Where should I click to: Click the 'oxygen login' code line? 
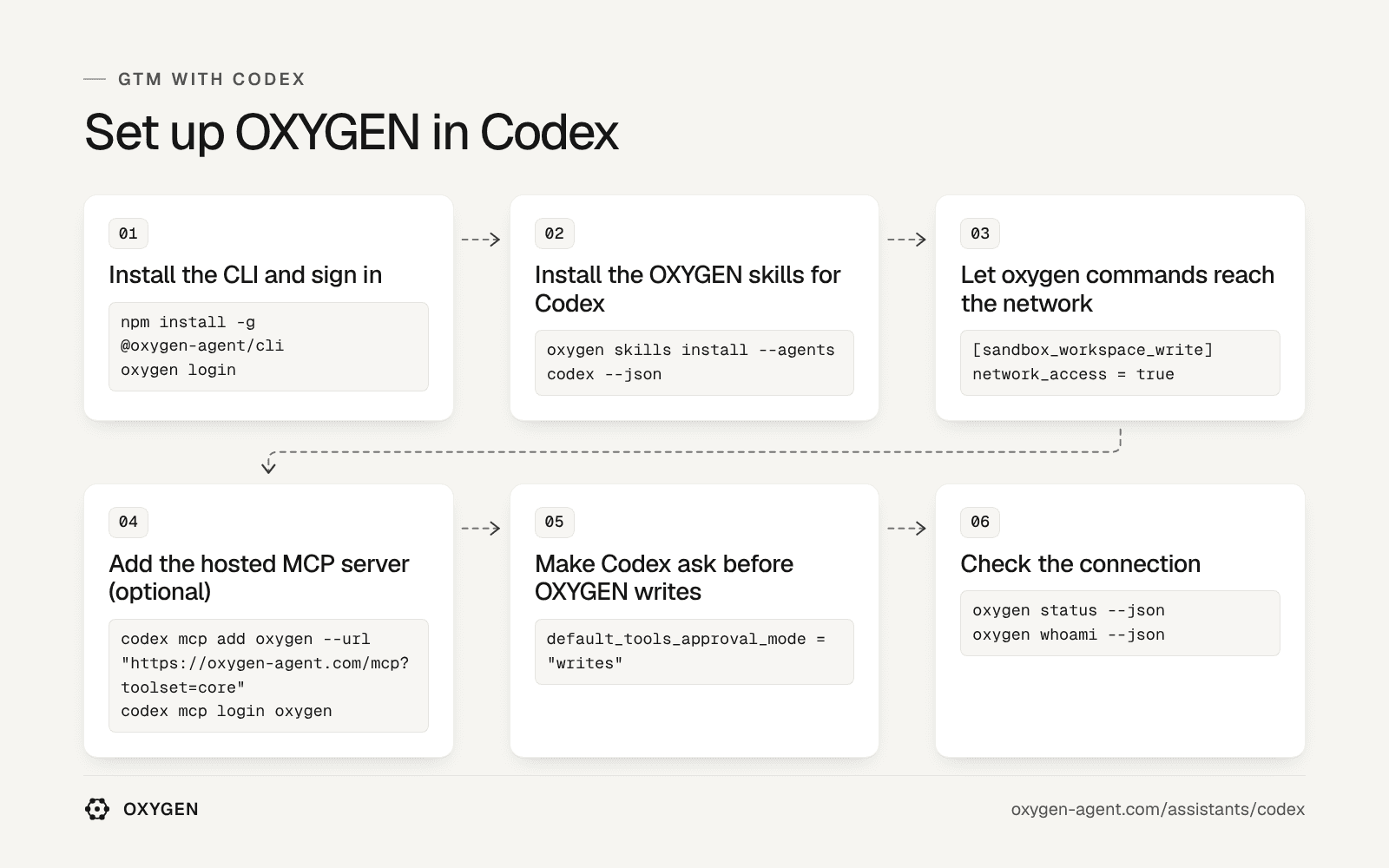179,370
